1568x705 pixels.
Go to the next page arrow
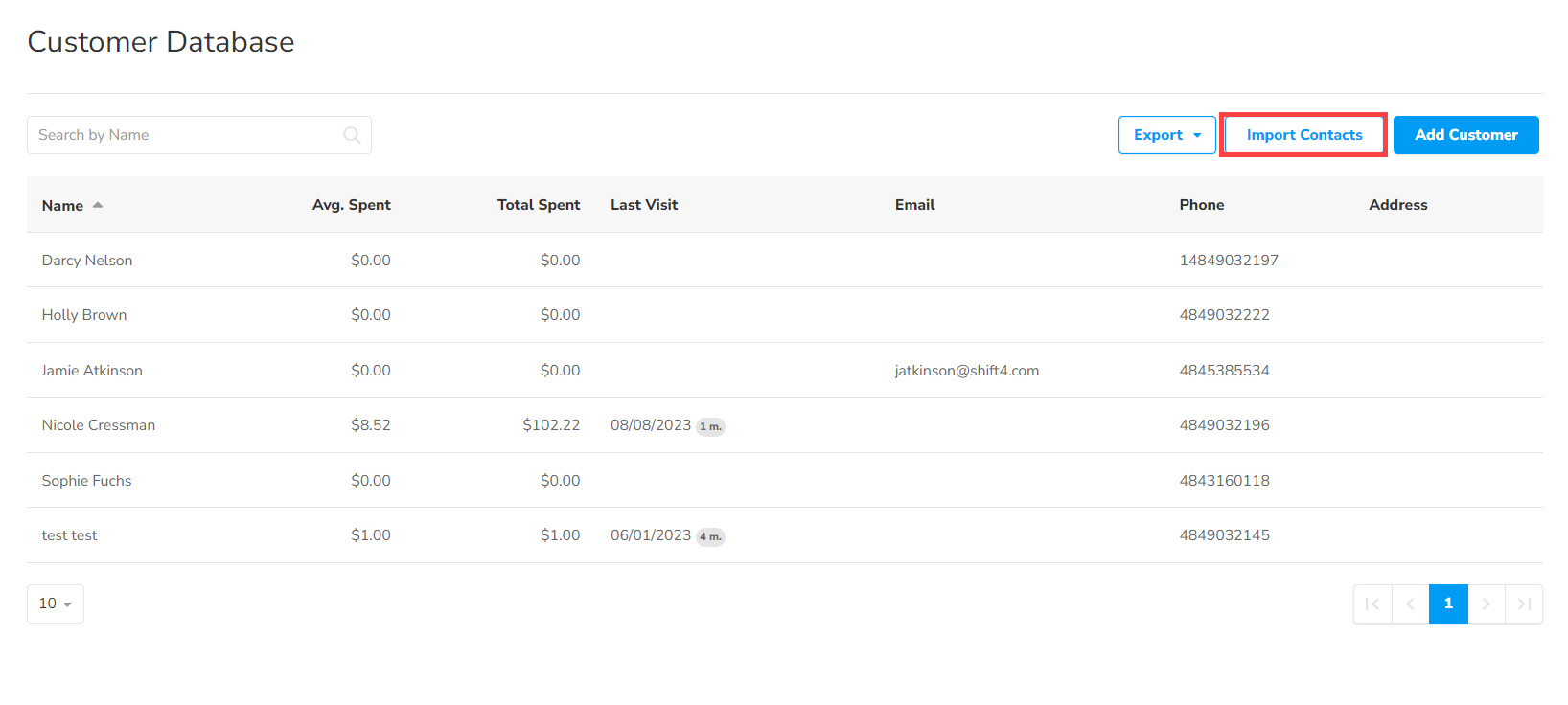tap(1486, 603)
